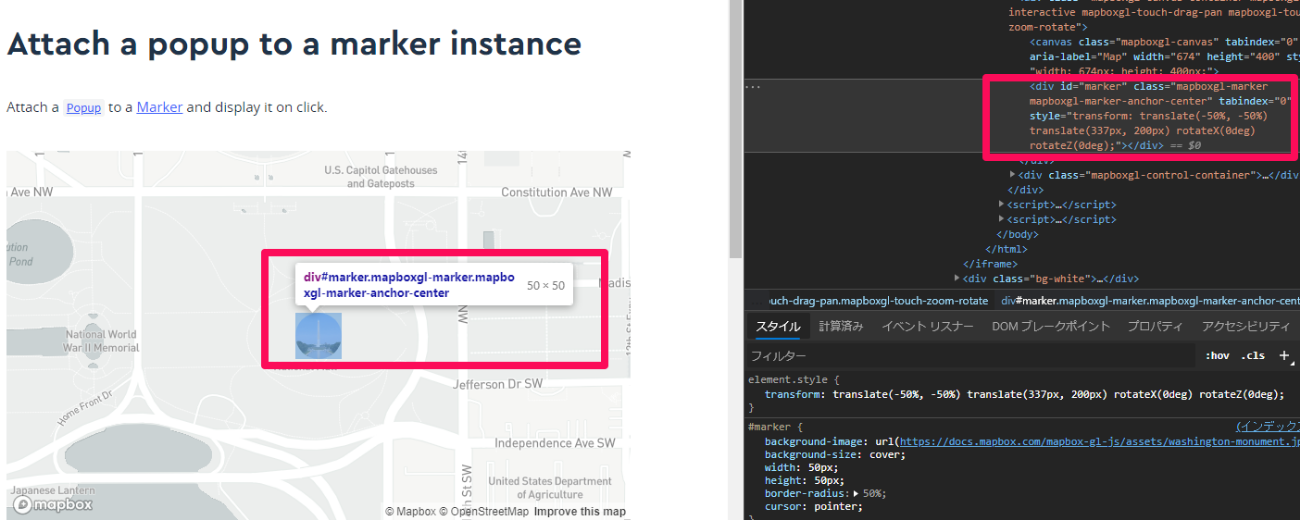Switch to the プロパティ tab
The height and width of the screenshot is (520, 1300).
(x=1155, y=326)
